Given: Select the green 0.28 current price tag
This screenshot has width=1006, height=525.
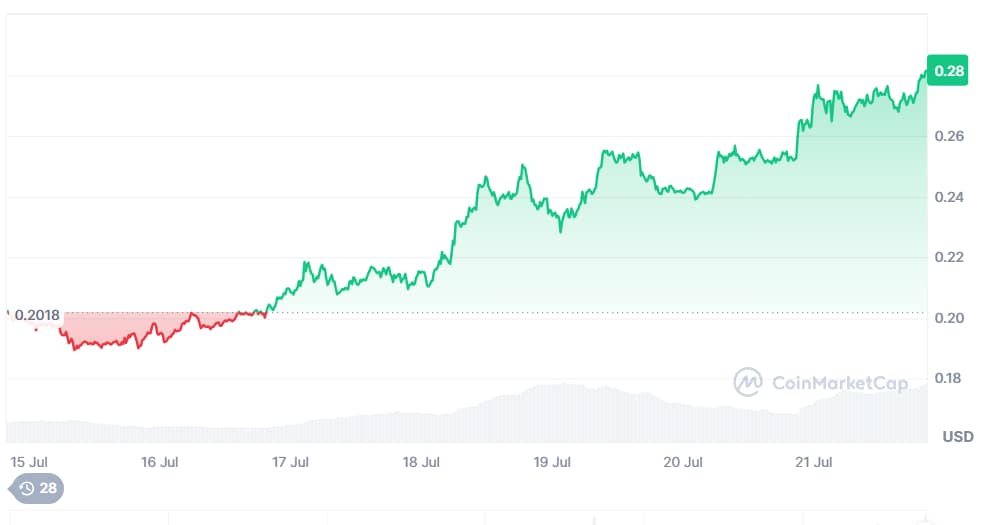Looking at the screenshot, I should (x=948, y=71).
